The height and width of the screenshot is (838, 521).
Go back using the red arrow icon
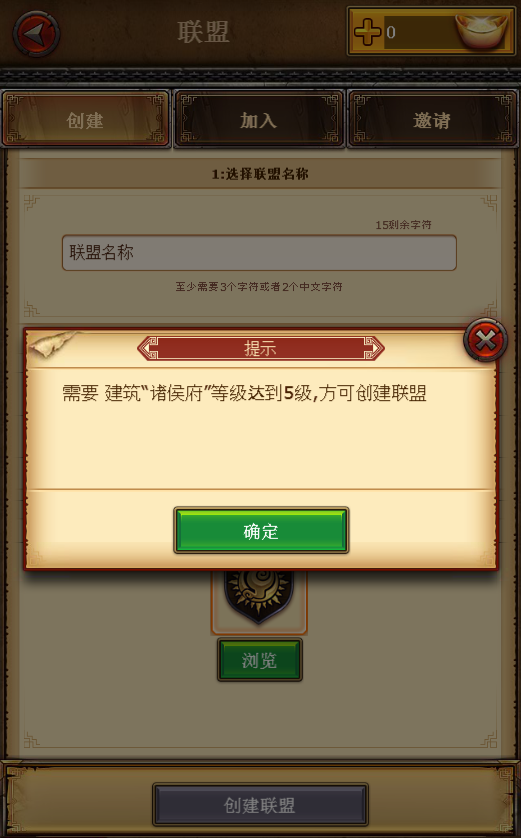coord(36,33)
